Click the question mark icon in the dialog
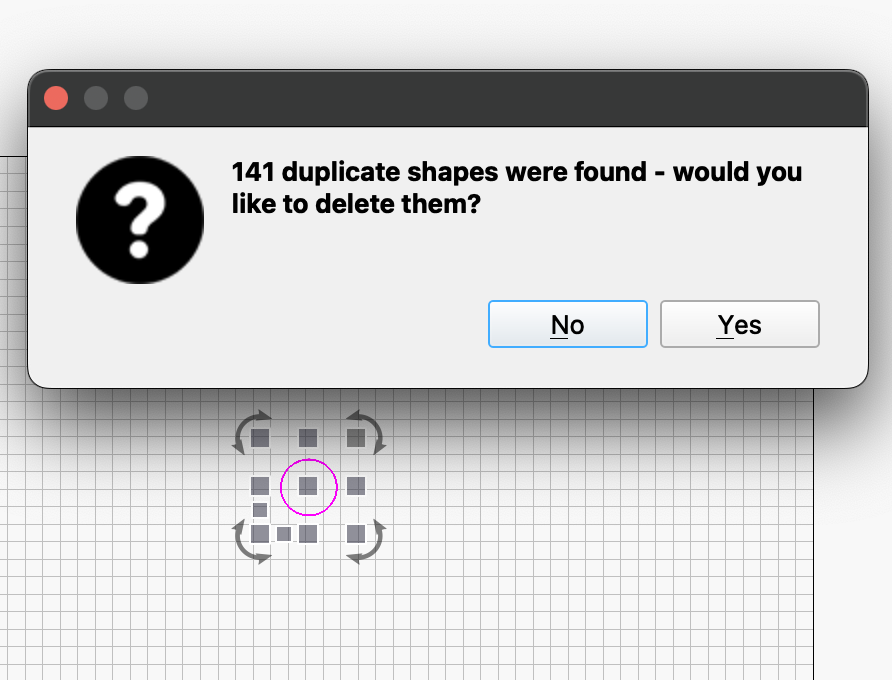The image size is (892, 680). click(x=139, y=219)
